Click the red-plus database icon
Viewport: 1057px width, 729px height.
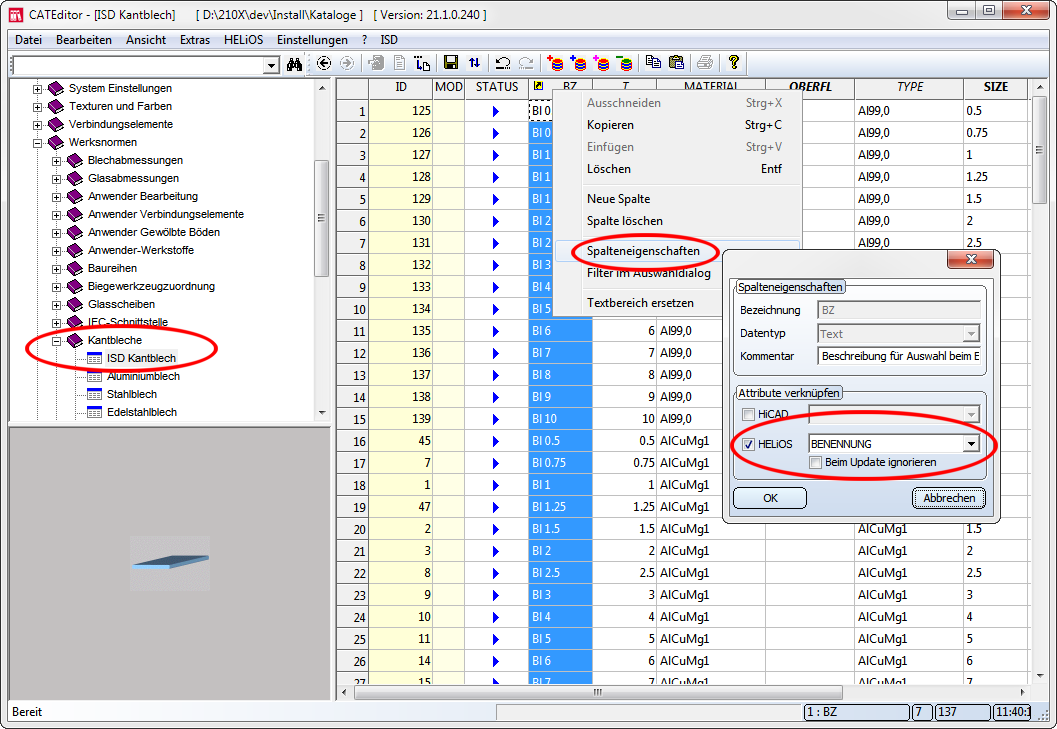pyautogui.click(x=555, y=63)
